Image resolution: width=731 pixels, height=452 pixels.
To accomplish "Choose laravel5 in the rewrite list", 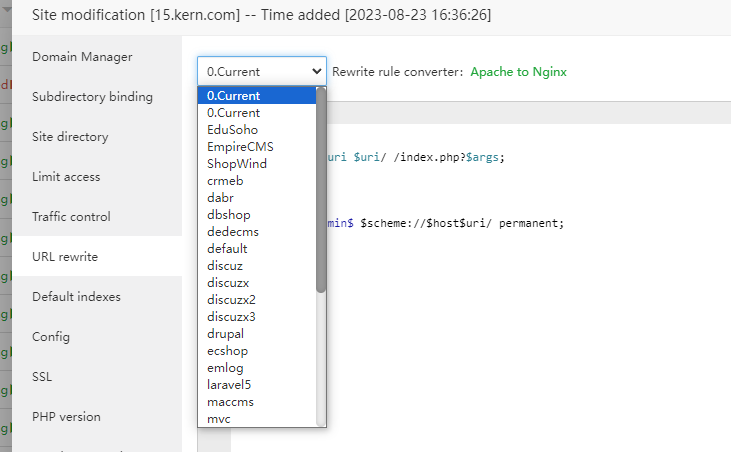I will pos(230,385).
